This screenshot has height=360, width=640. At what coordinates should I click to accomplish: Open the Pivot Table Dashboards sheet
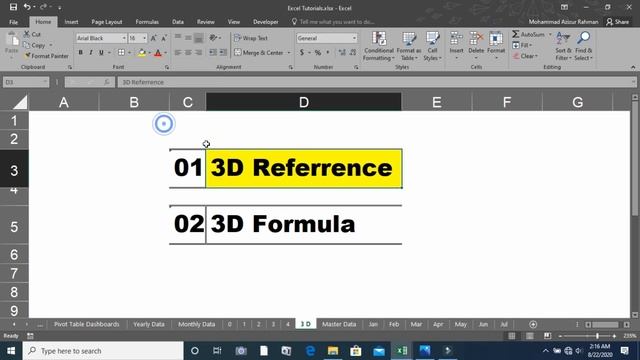[x=87, y=324]
